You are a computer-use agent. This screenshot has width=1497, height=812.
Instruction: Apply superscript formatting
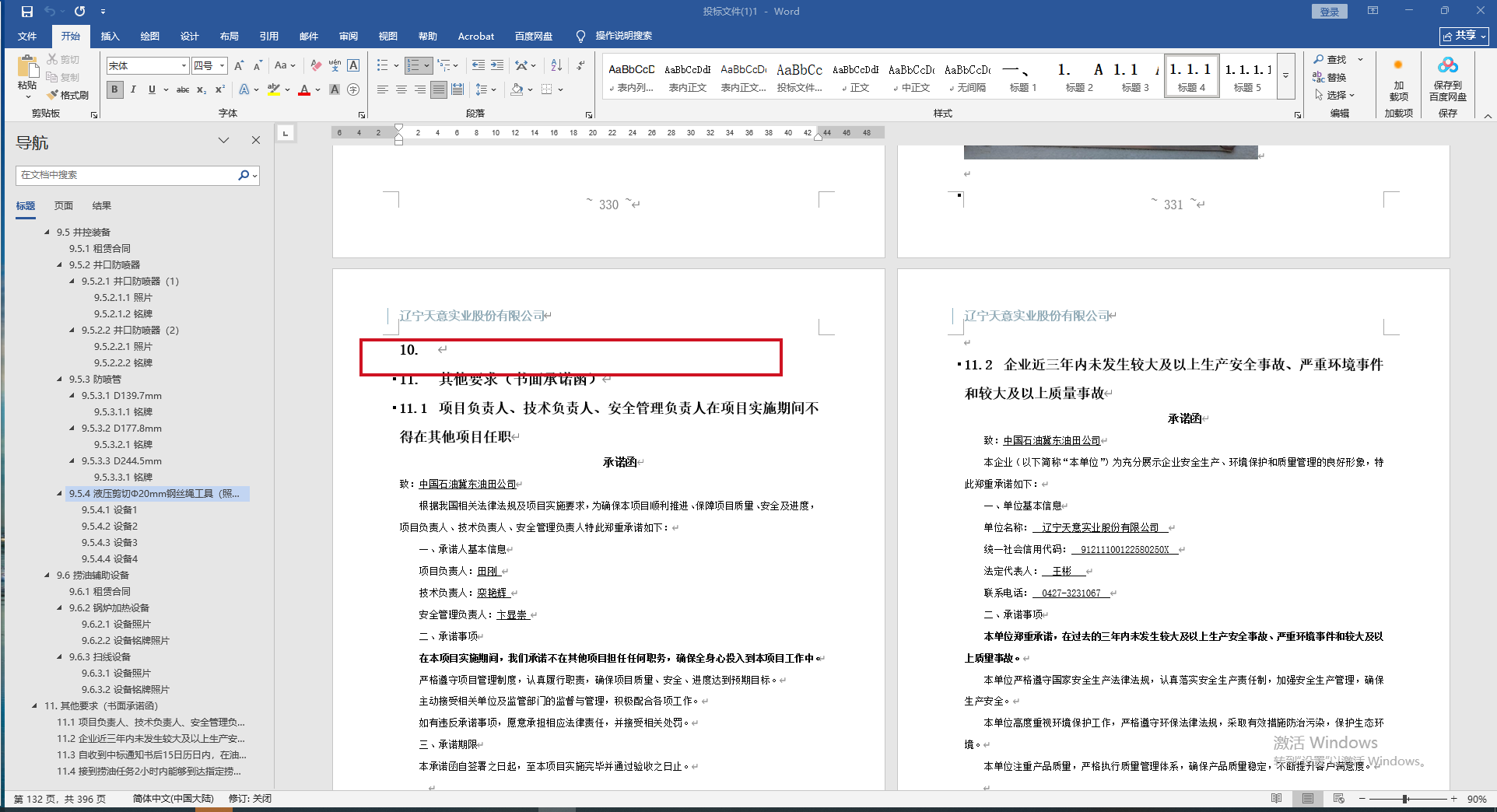point(220,90)
